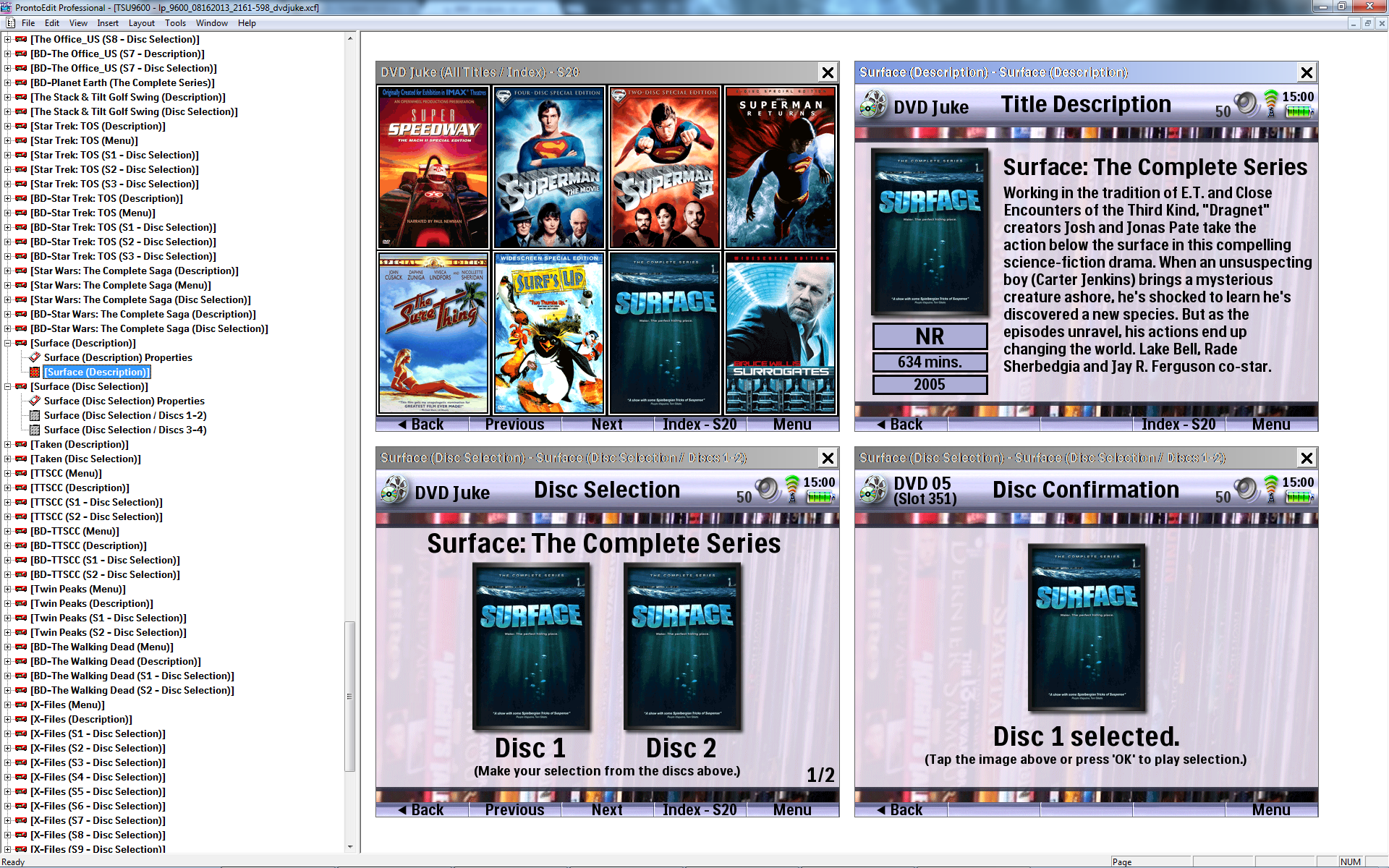Click panel icon of [X-Files (Menu)]

pos(21,705)
